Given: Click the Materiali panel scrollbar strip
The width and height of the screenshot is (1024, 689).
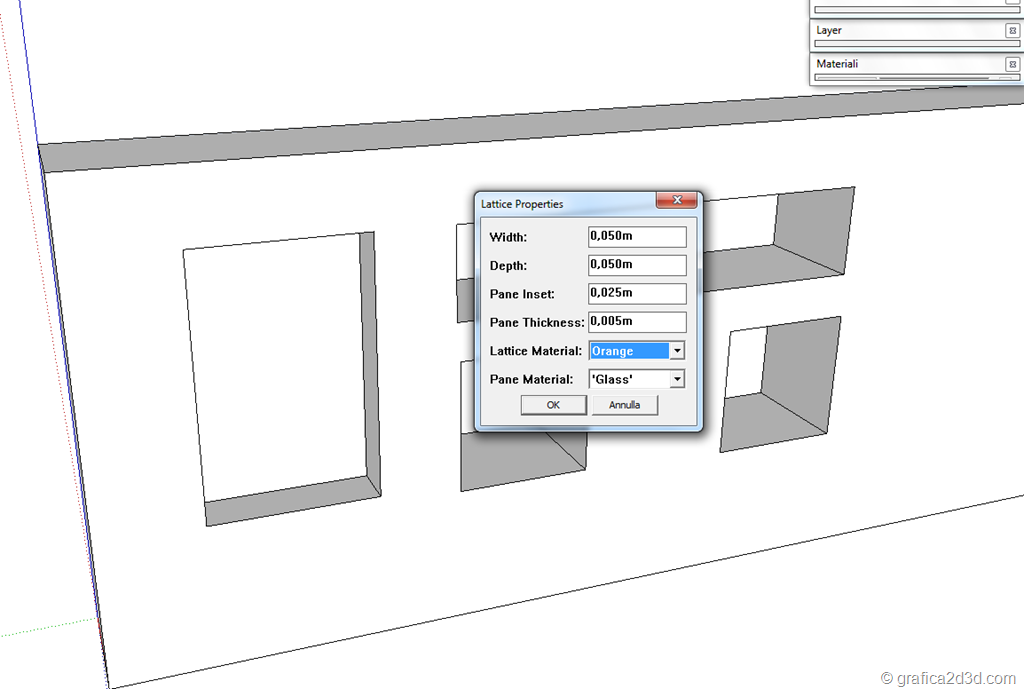Looking at the screenshot, I should pos(915,77).
